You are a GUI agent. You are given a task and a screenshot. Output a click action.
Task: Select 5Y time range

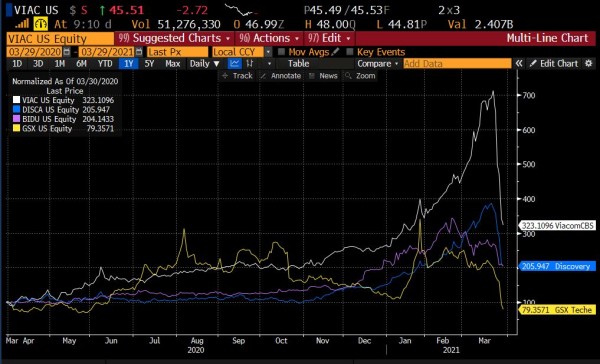coord(149,64)
